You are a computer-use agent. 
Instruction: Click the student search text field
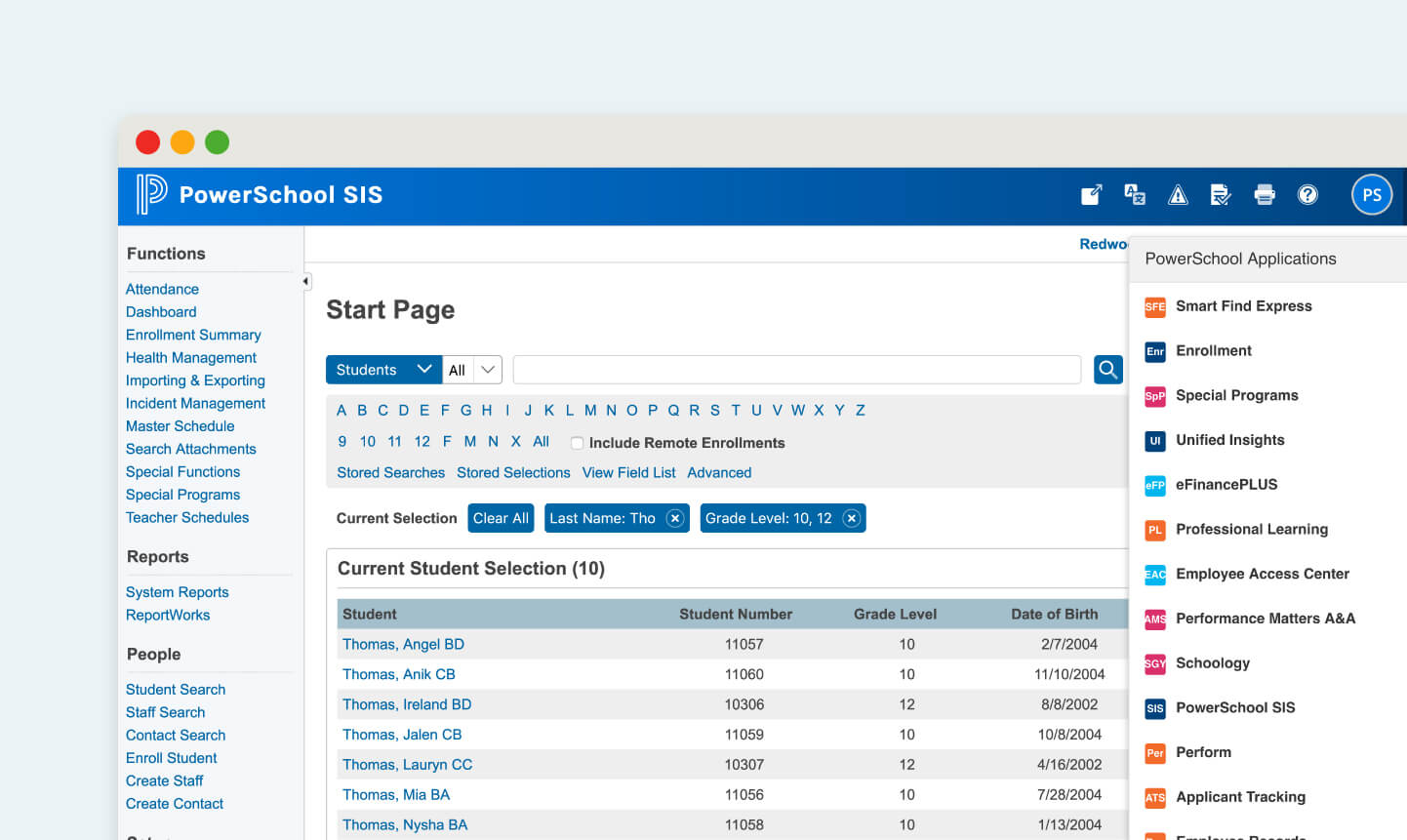pyautogui.click(x=796, y=370)
